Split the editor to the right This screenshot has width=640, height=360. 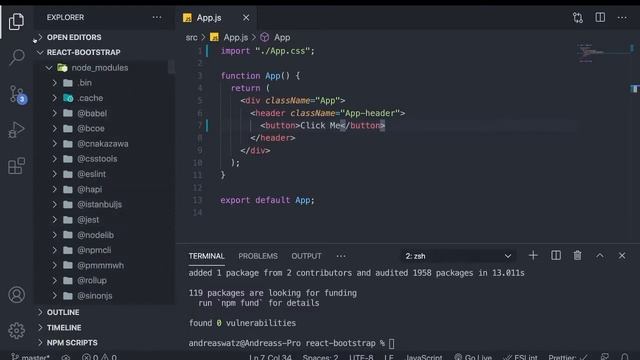[x=600, y=18]
